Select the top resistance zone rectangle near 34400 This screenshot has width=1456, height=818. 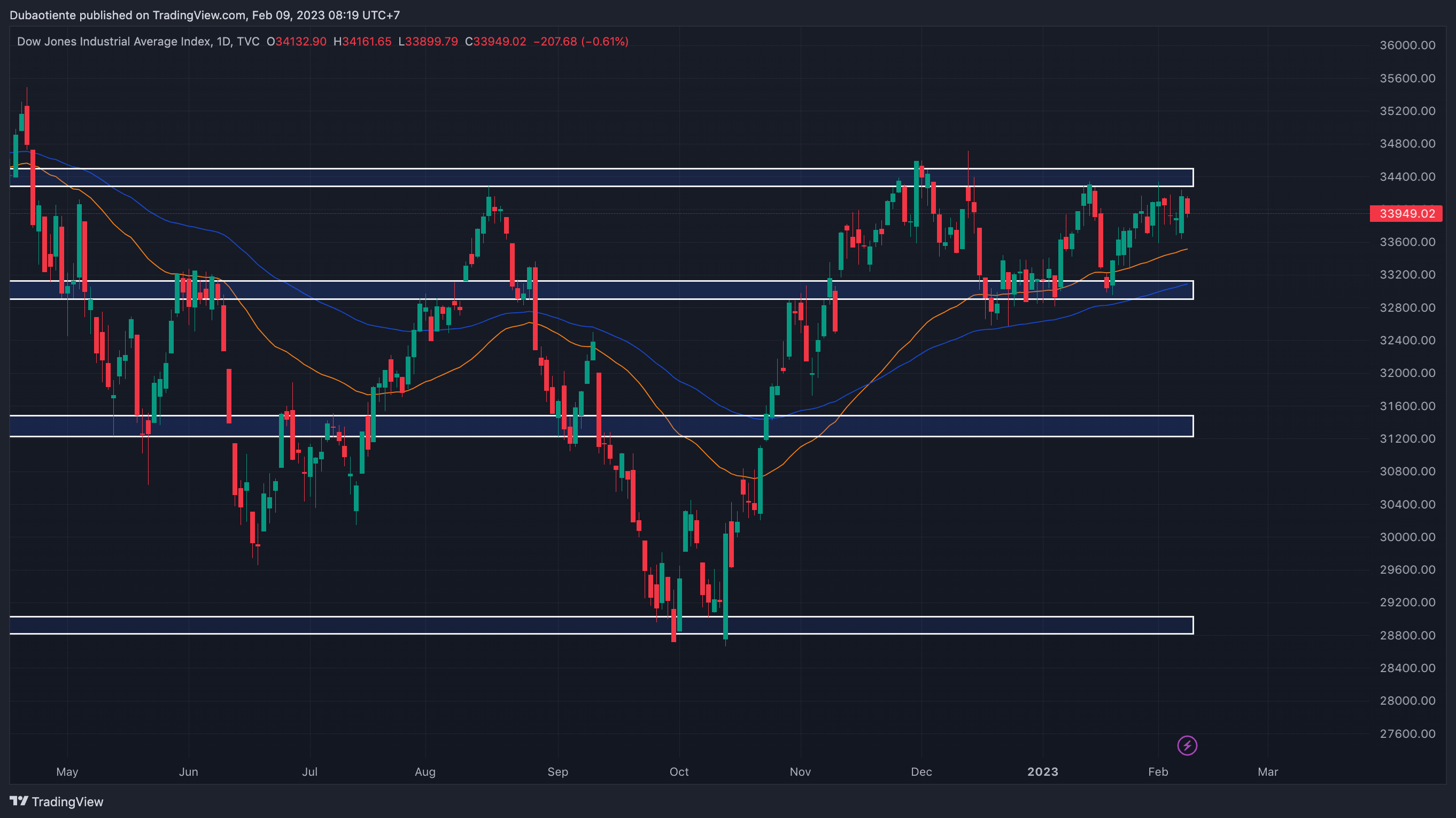(602, 178)
